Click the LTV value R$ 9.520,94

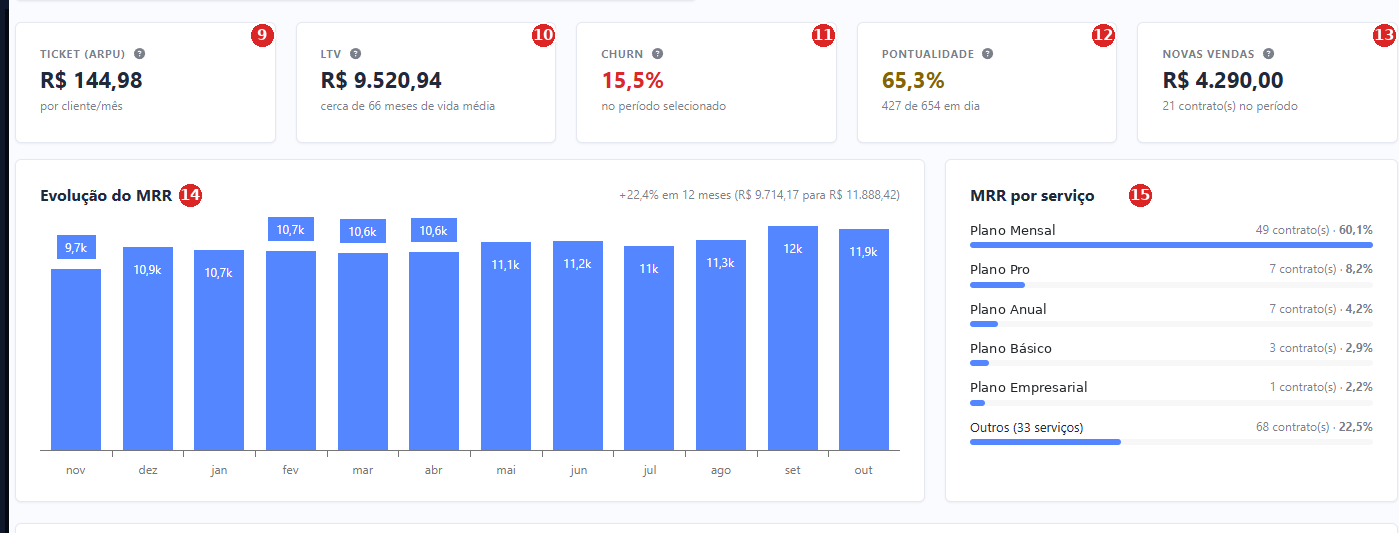click(x=381, y=80)
